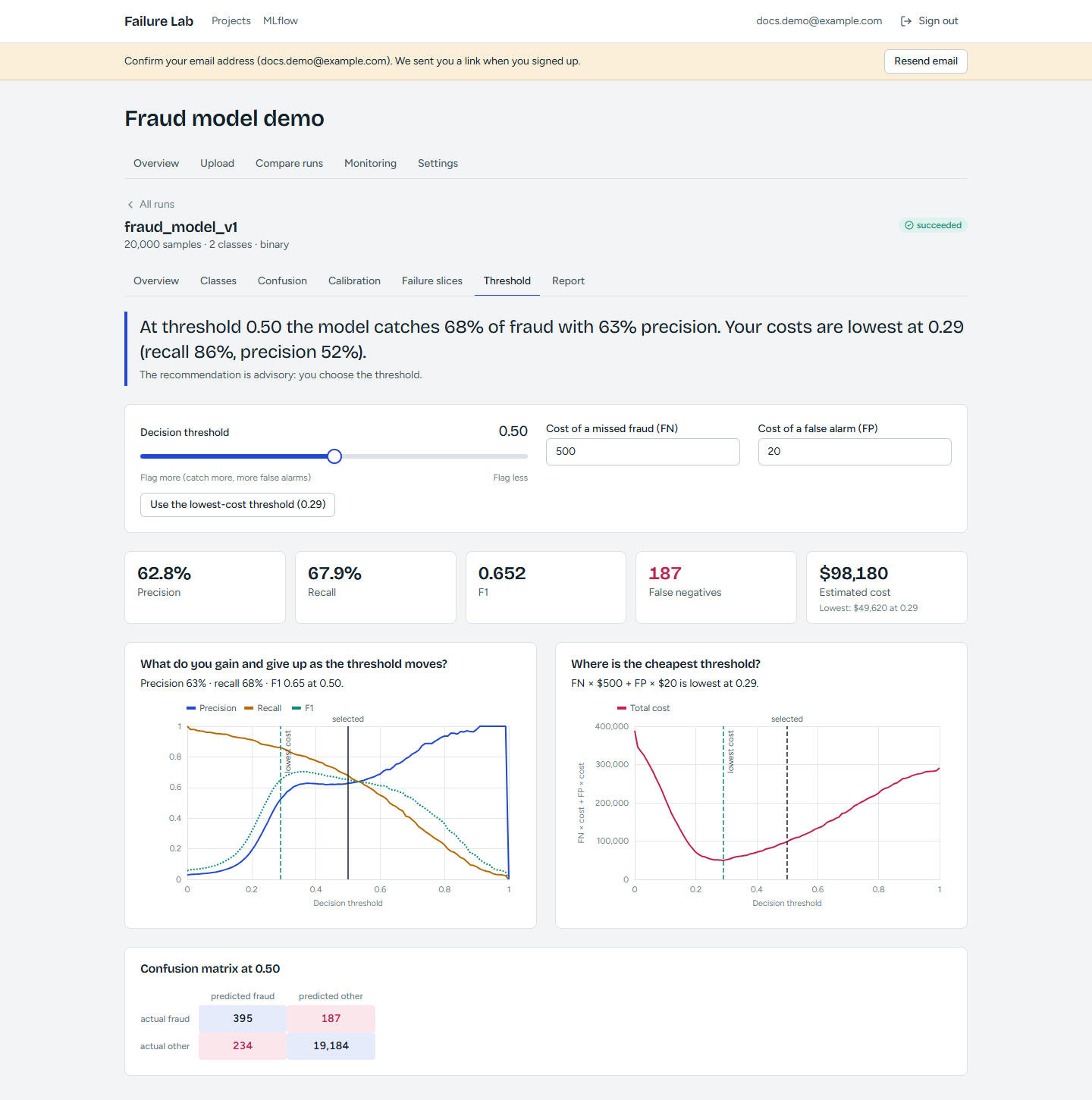Go back to All runs

click(150, 205)
